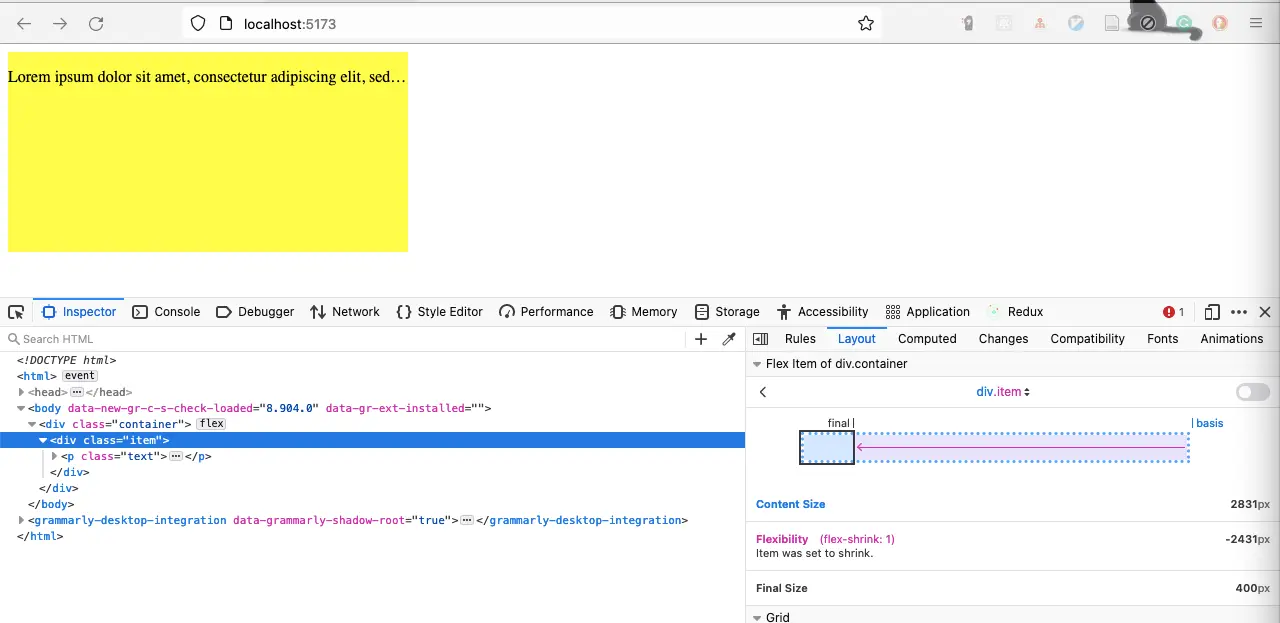Open the DevTools three-dot options menu
This screenshot has height=623, width=1280.
tap(1239, 312)
